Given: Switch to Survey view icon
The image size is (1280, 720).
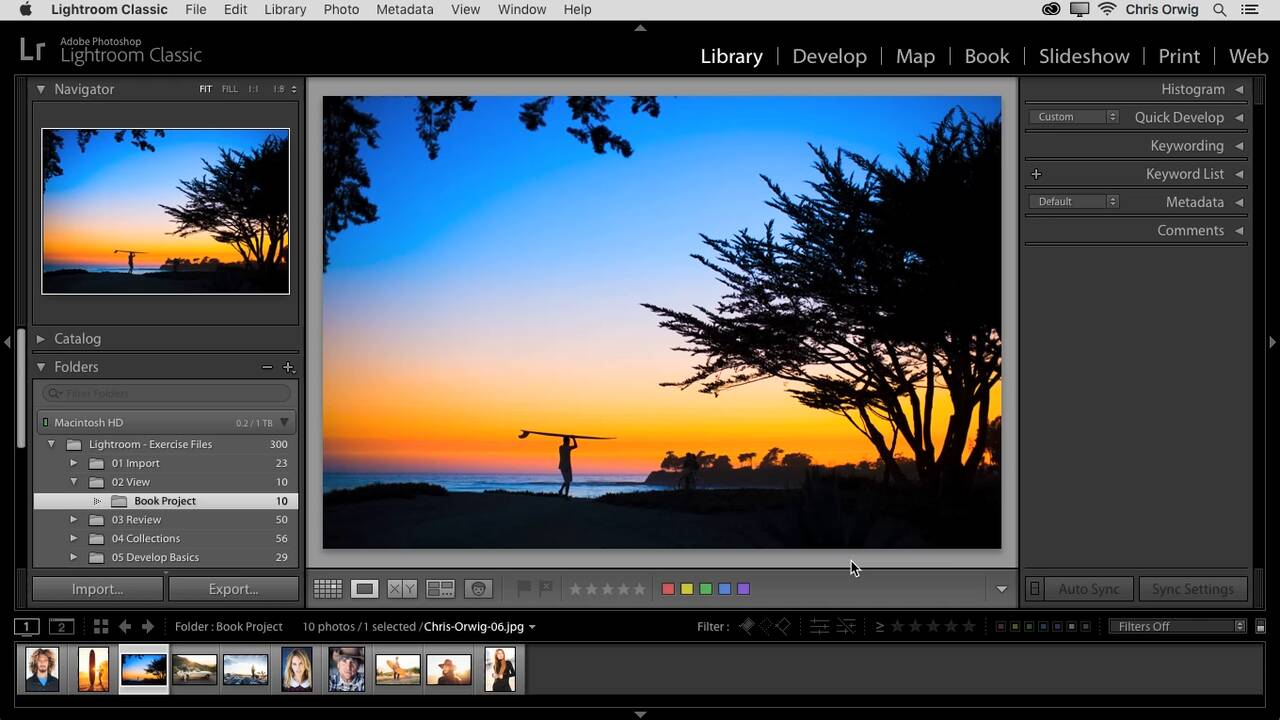Looking at the screenshot, I should [440, 589].
